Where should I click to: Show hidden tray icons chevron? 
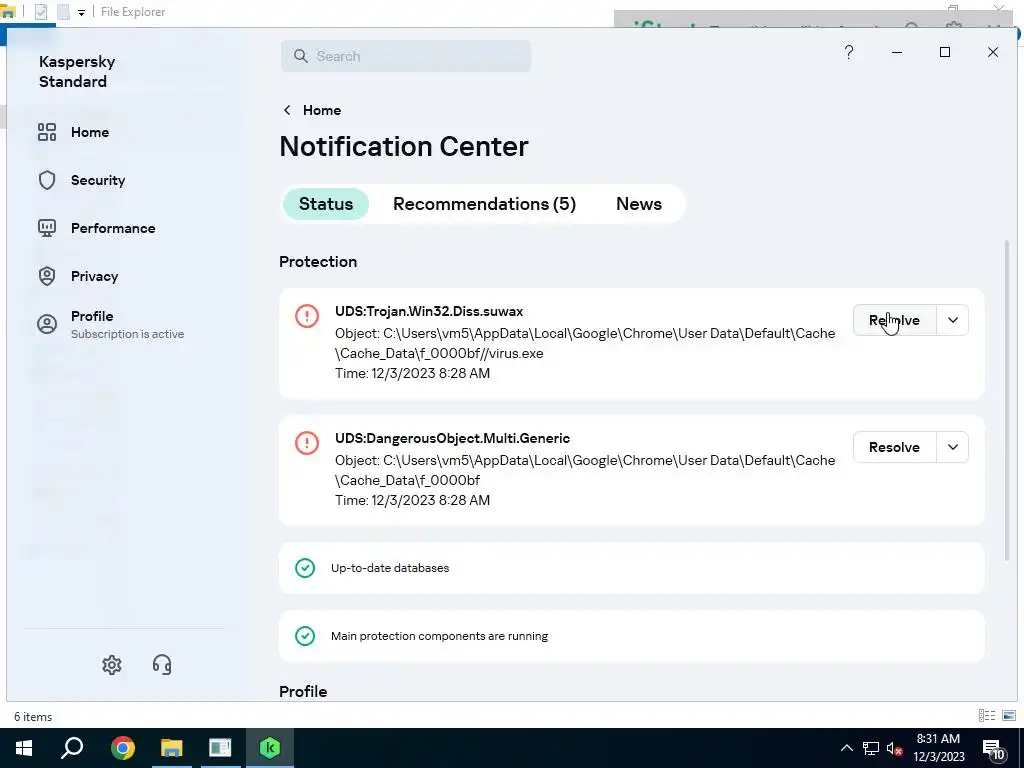(846, 748)
